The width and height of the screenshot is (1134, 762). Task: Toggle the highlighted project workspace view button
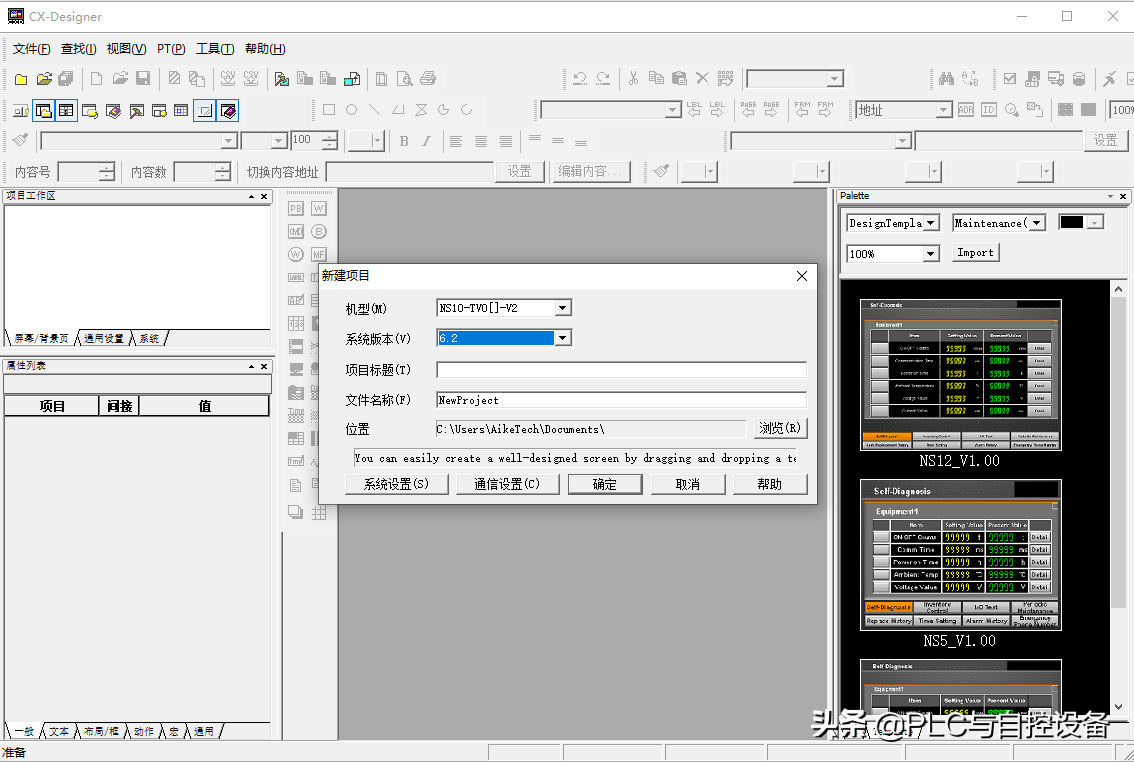(x=43, y=110)
